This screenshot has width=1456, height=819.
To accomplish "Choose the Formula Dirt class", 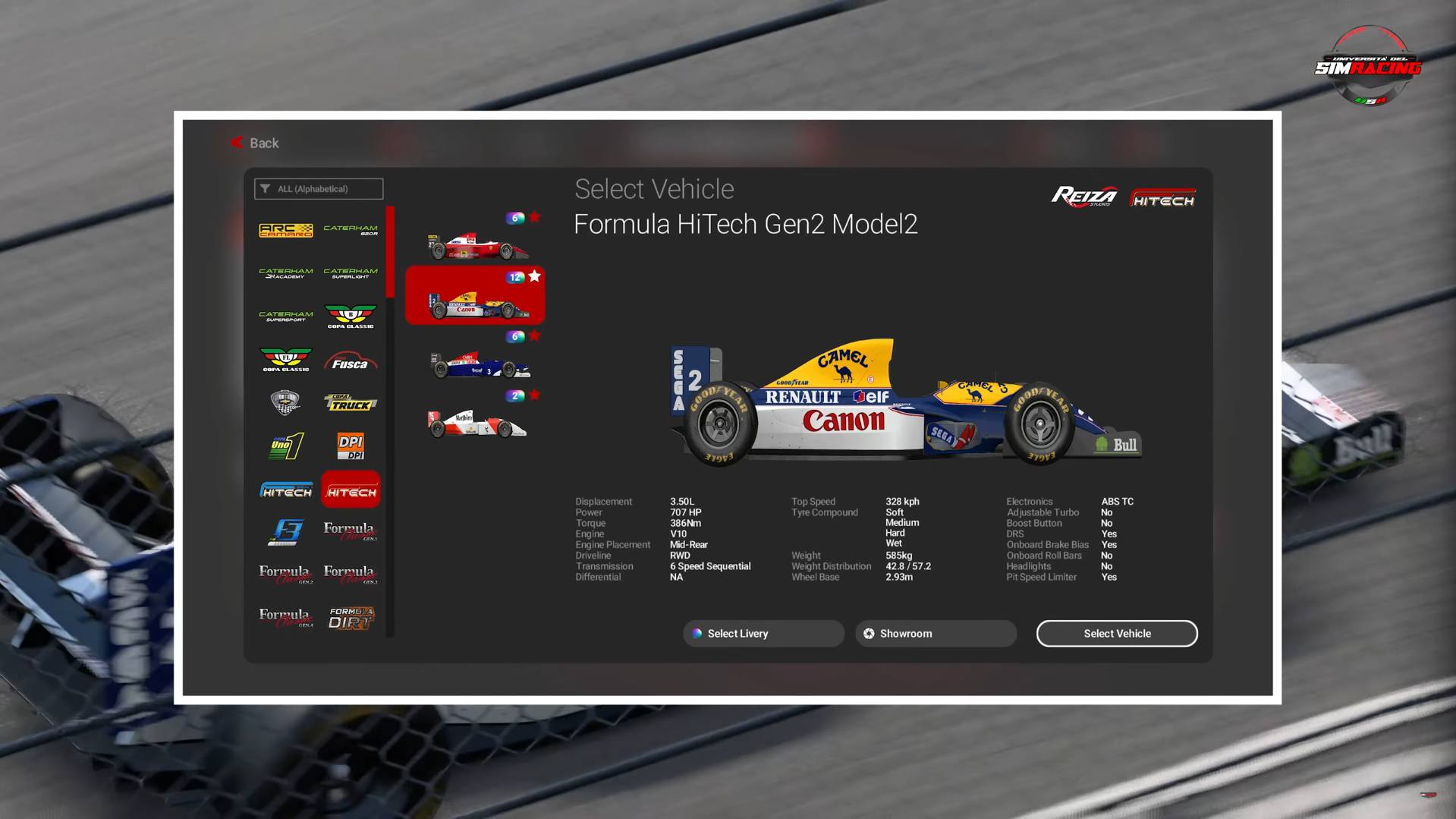I will (x=350, y=618).
